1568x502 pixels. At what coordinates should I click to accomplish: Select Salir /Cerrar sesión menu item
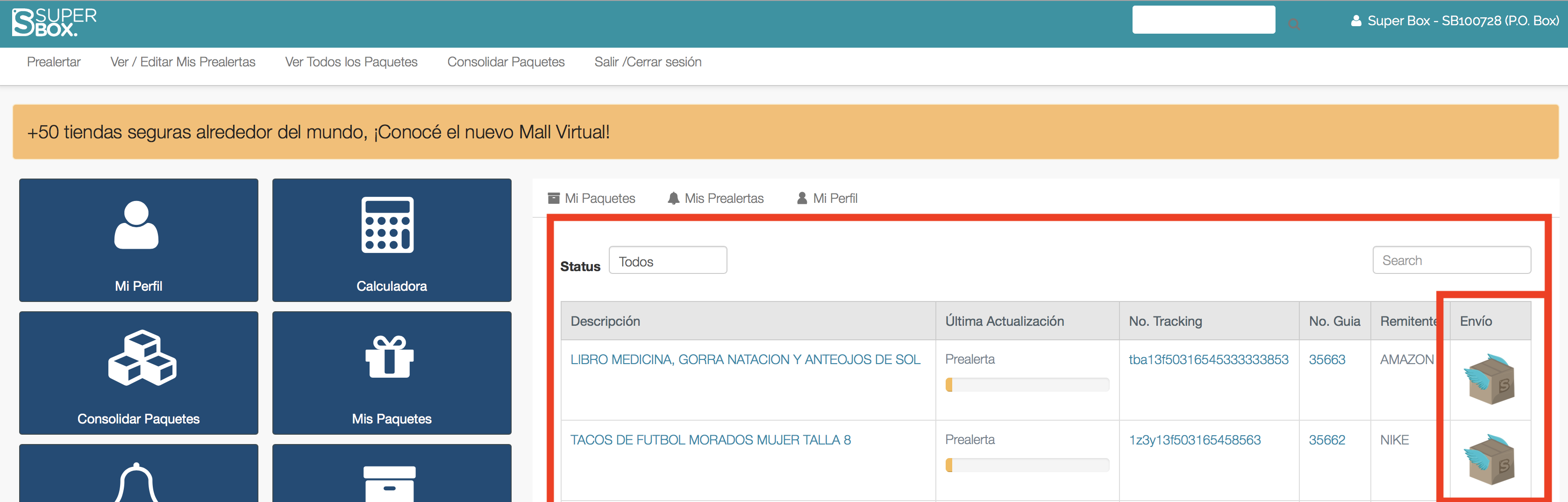(648, 62)
